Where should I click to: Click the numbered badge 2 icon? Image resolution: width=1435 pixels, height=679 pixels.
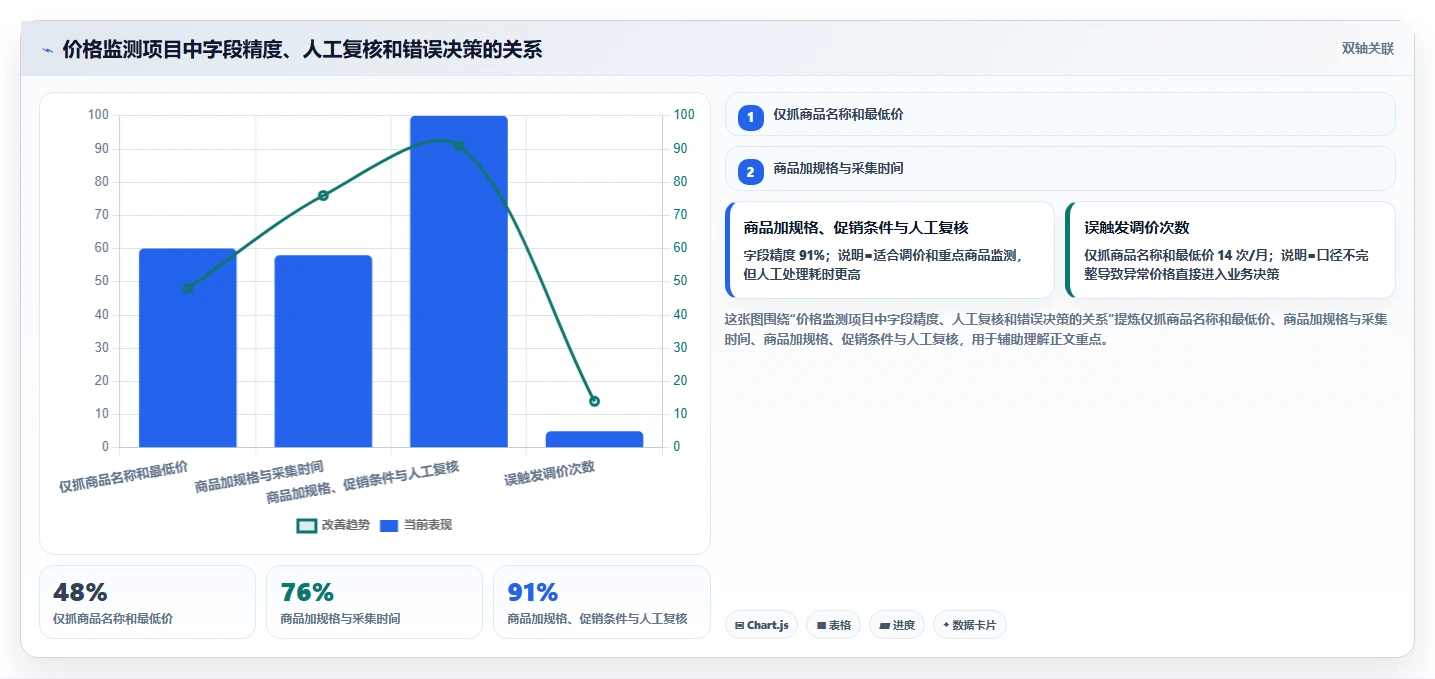(750, 171)
